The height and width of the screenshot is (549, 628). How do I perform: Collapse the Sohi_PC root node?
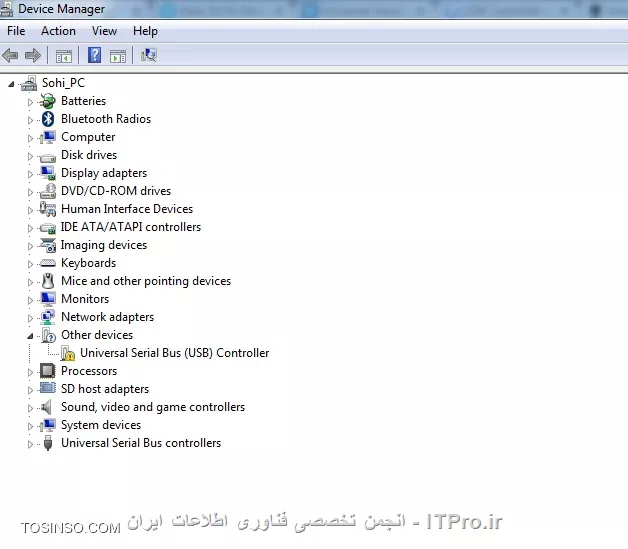12,83
